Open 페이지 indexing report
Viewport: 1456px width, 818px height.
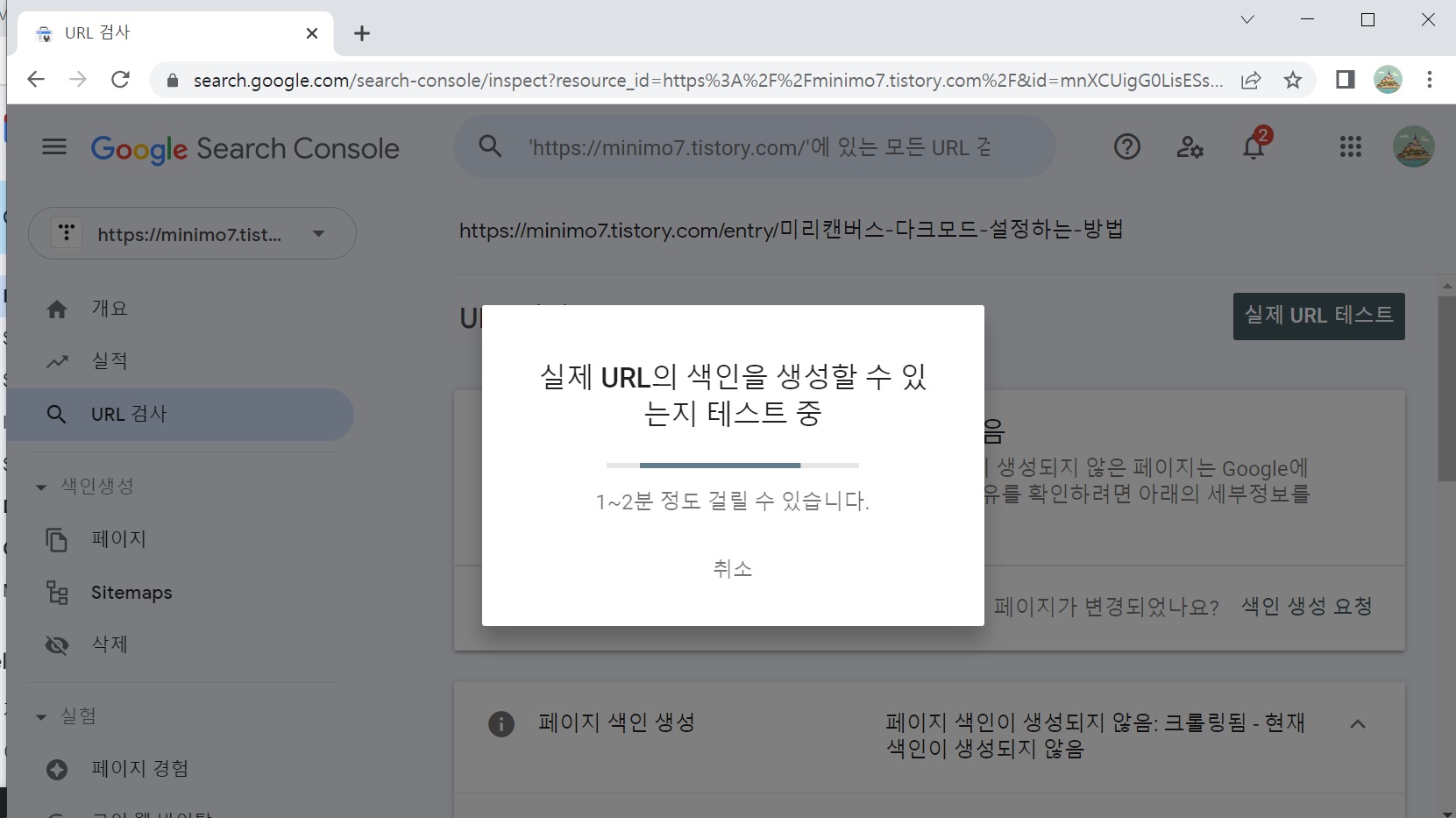(180, 539)
